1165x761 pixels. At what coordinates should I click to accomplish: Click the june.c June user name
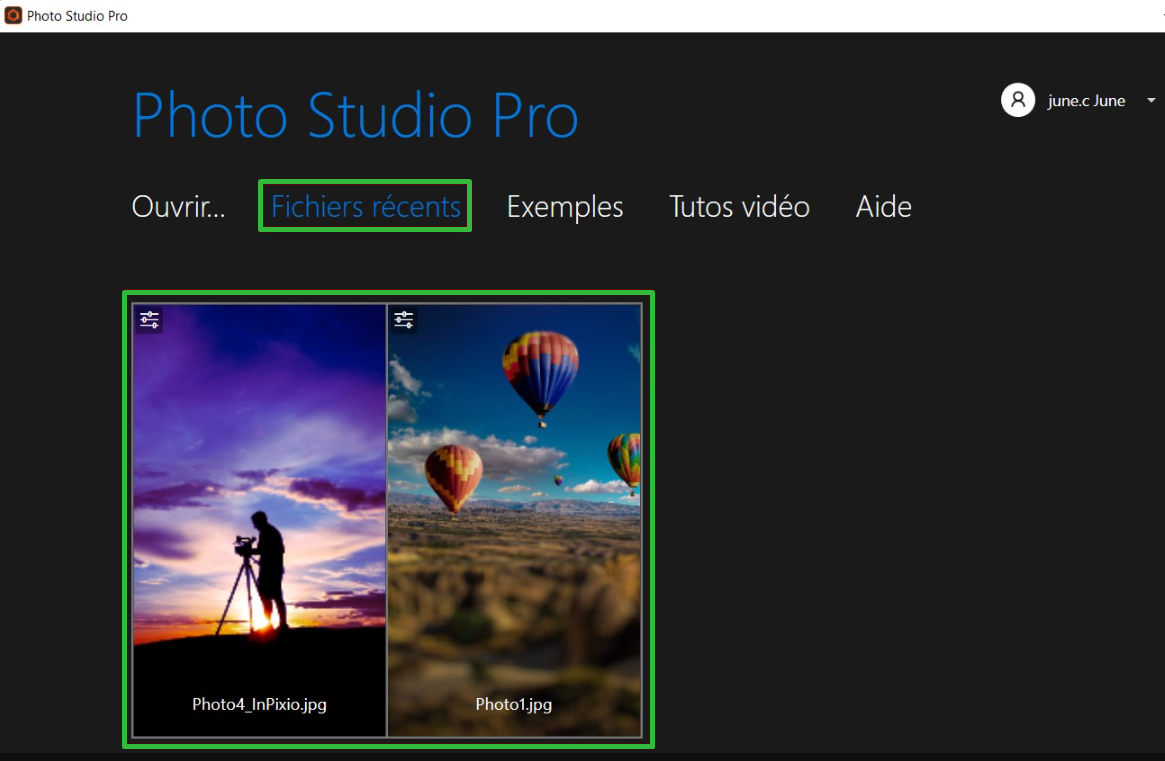coord(1086,101)
